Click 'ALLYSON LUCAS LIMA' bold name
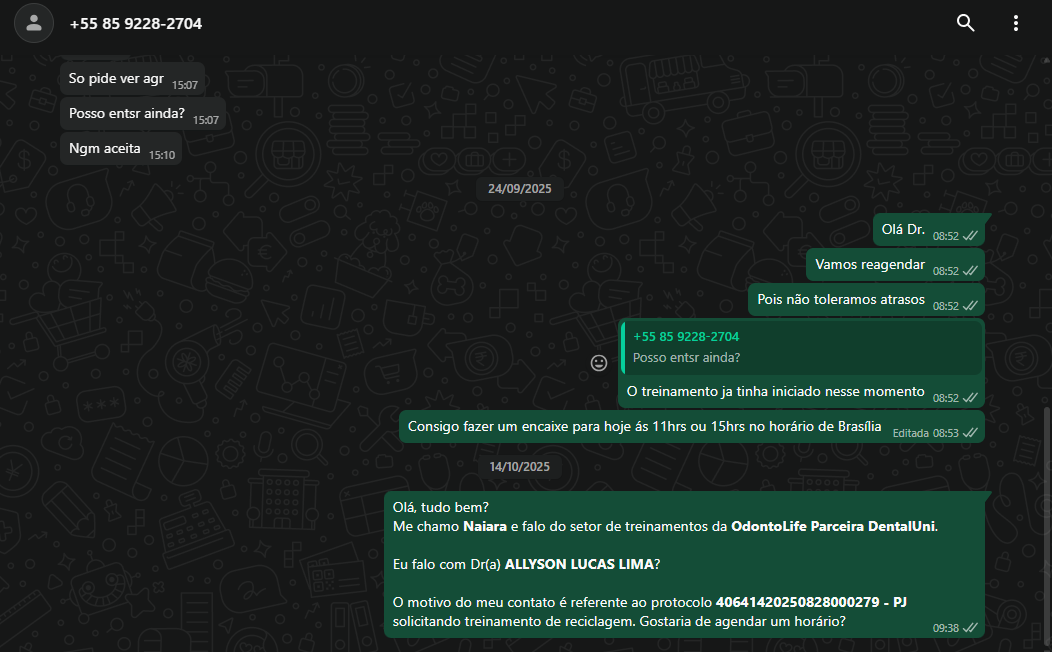The image size is (1052, 652). tap(579, 565)
